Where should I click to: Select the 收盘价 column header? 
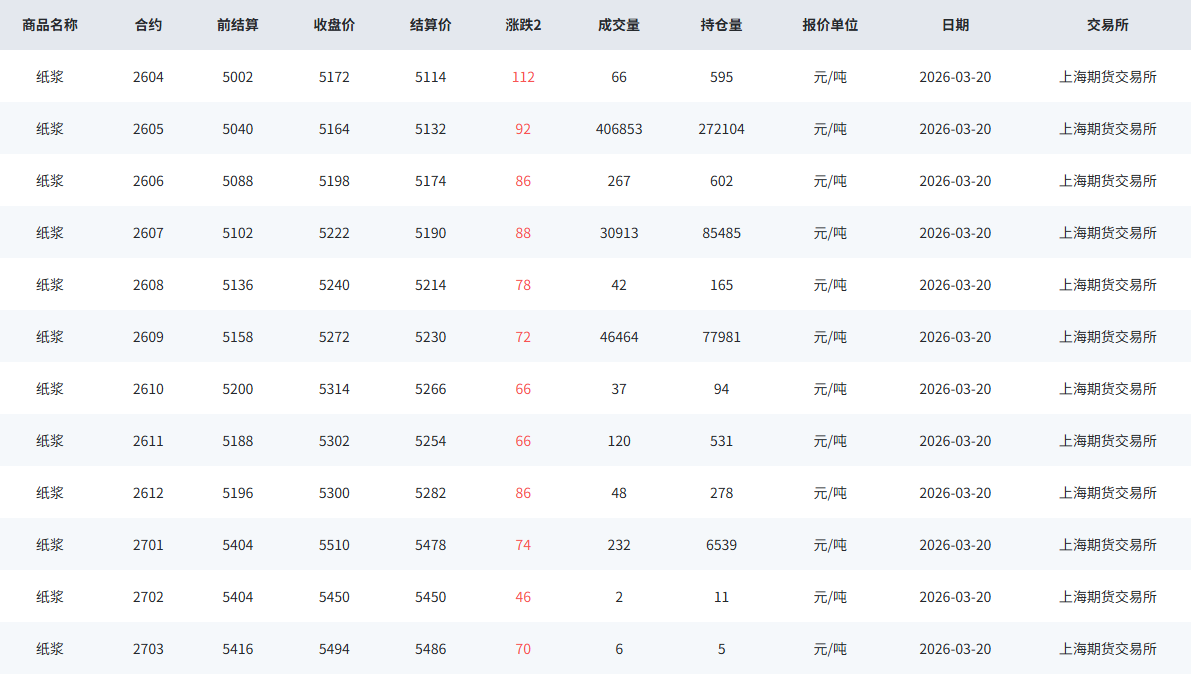tap(334, 25)
